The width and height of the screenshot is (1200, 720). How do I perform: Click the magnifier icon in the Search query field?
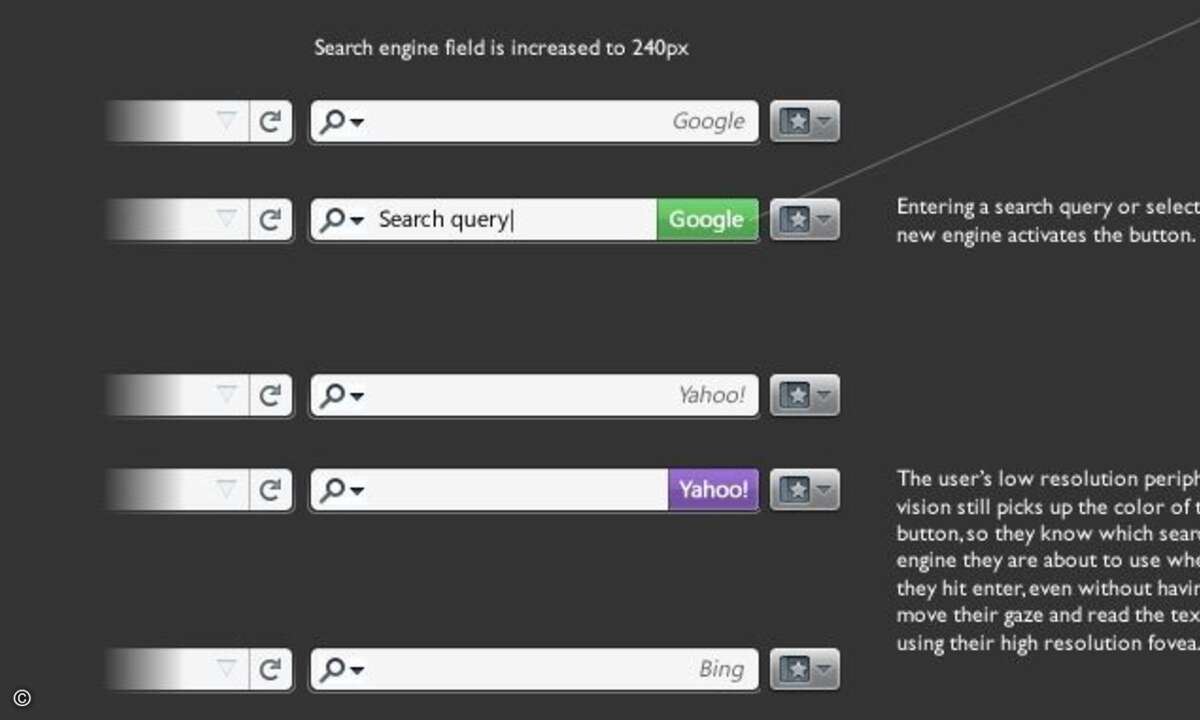click(x=332, y=220)
